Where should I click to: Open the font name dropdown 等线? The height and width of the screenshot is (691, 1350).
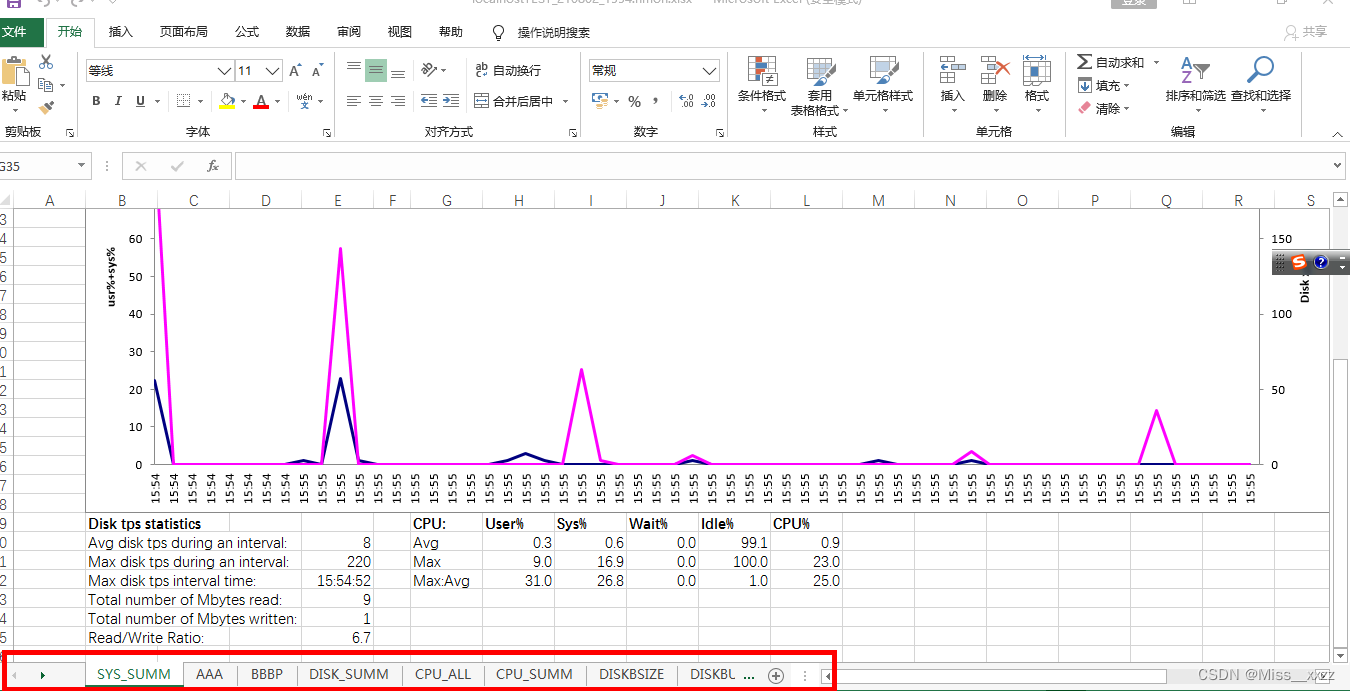225,71
